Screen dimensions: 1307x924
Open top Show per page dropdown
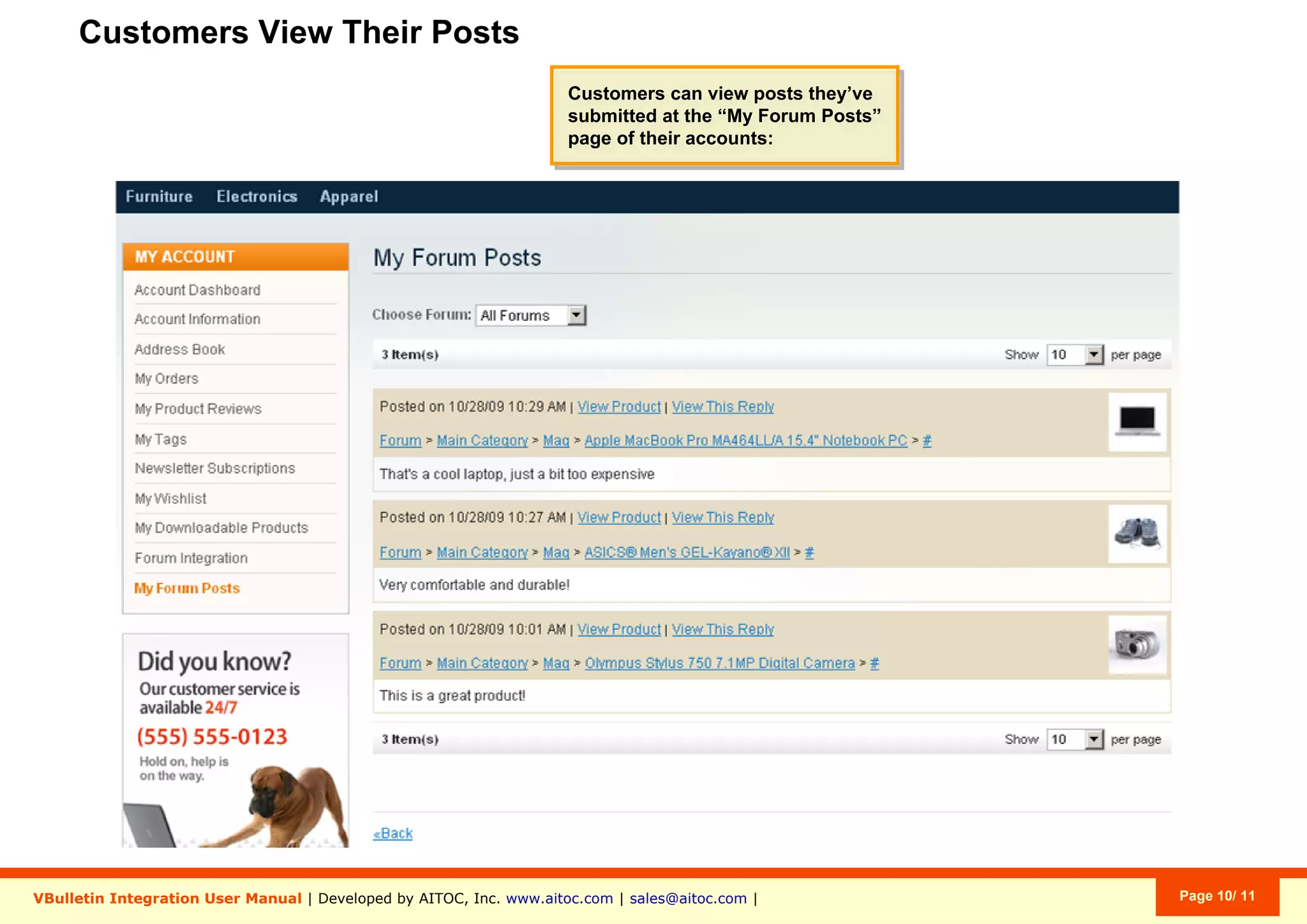1075,355
